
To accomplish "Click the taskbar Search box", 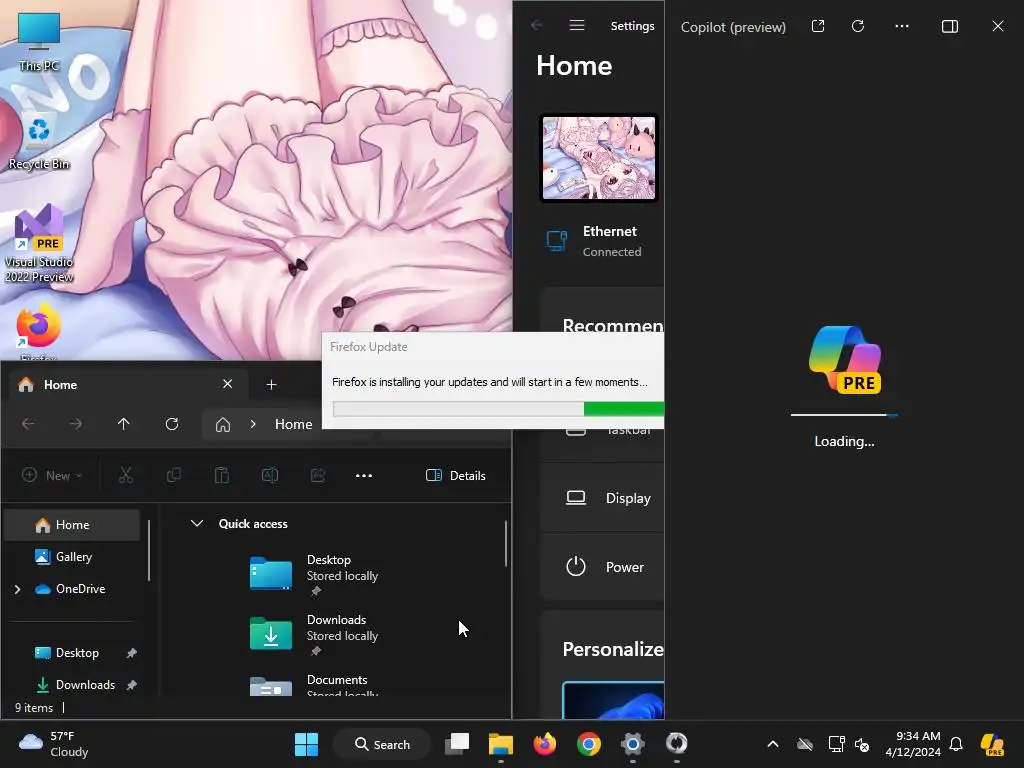I will [382, 744].
